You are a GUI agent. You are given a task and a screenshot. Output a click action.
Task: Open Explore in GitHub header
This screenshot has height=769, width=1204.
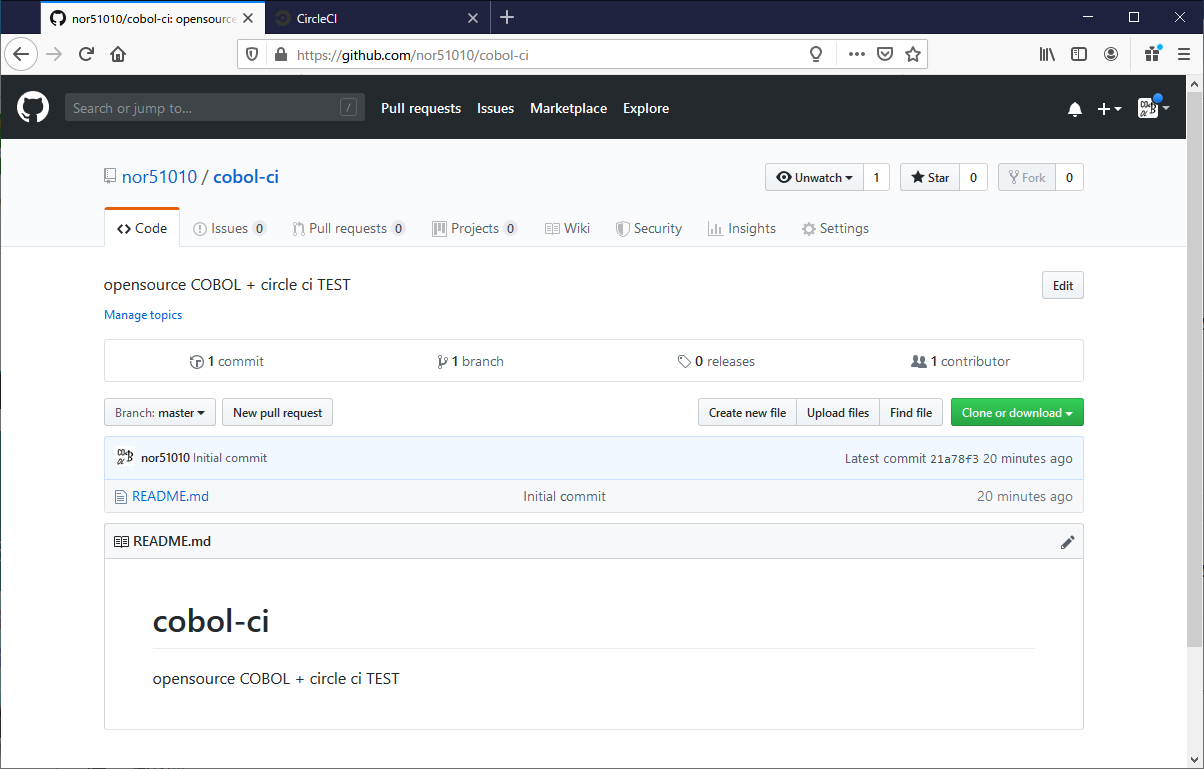646,108
